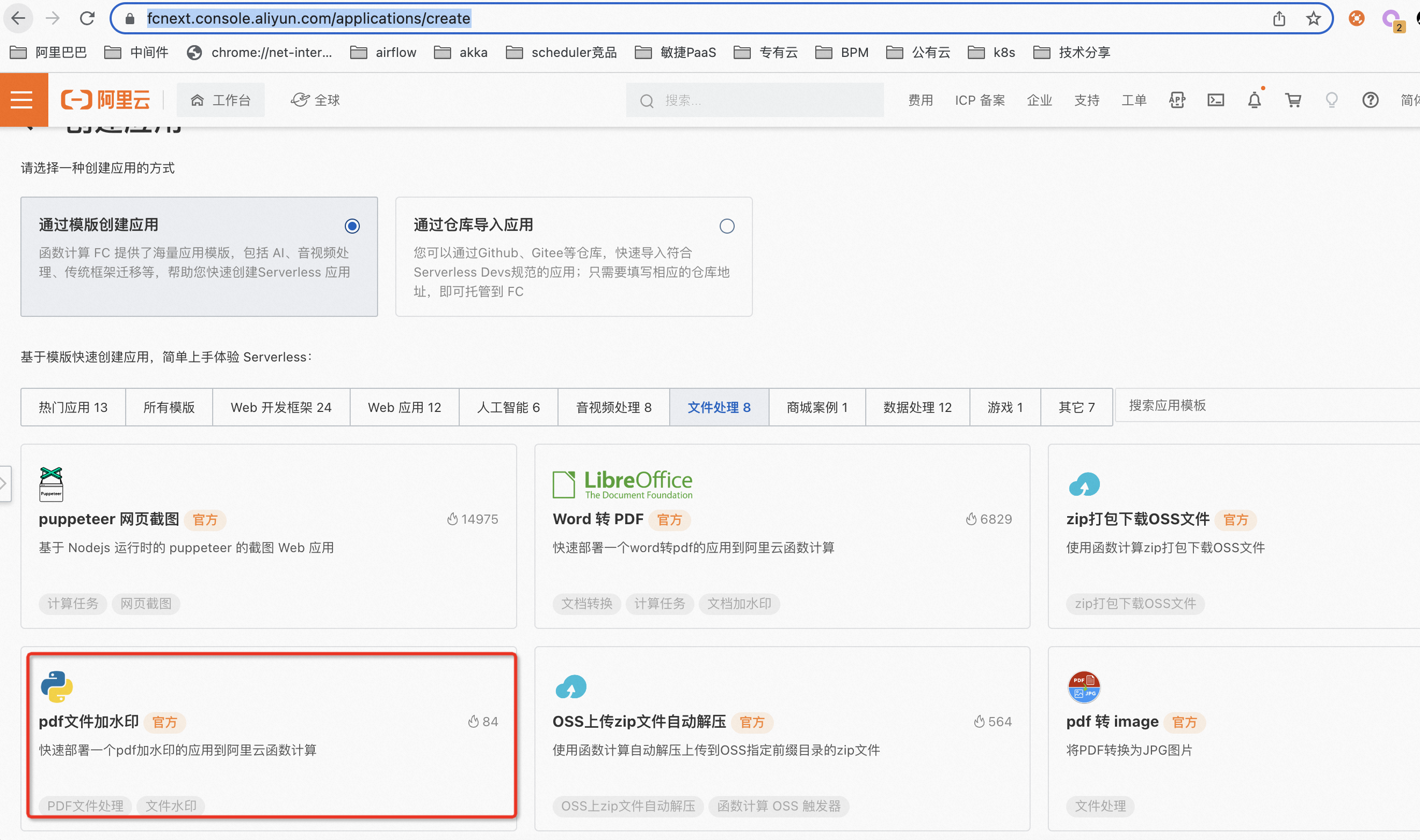Switch to 人工智能 6 tab
The width and height of the screenshot is (1420, 840).
(x=508, y=407)
